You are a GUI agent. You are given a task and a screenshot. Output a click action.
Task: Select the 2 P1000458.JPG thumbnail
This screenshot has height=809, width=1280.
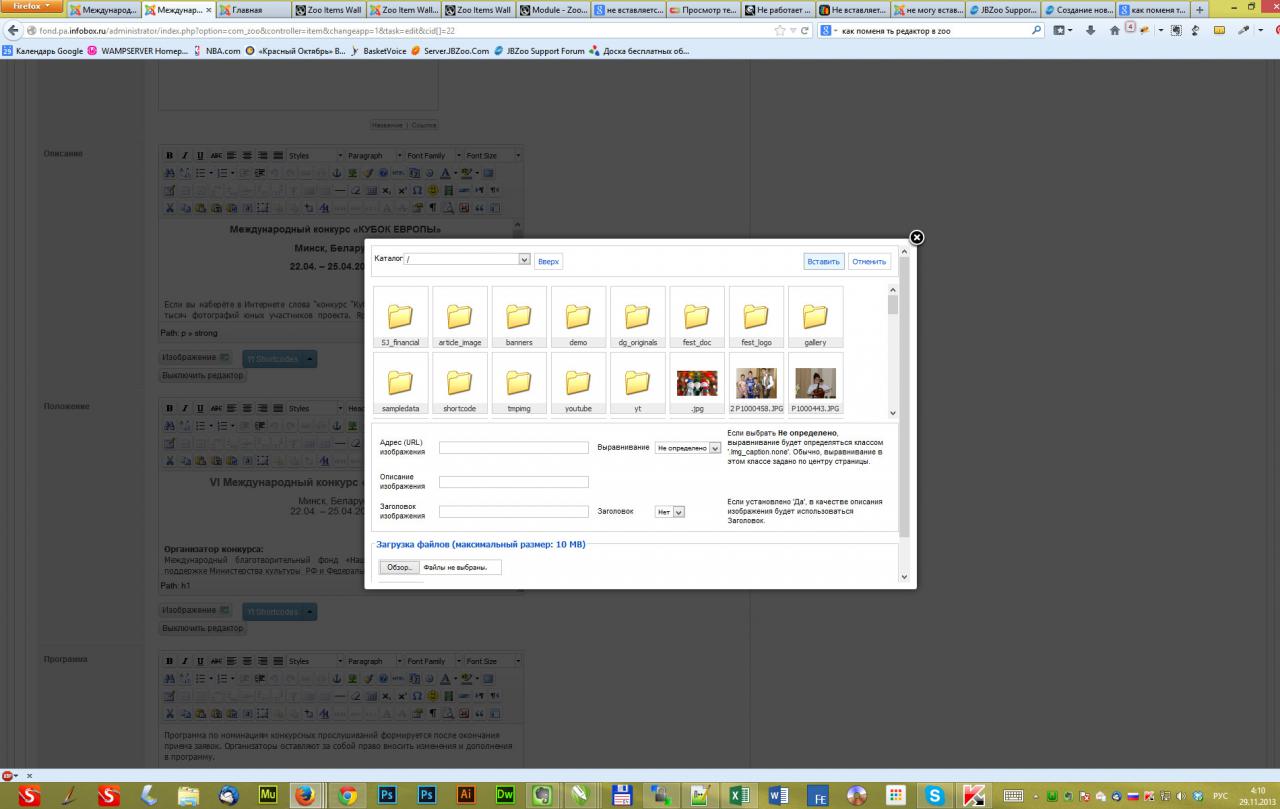(756, 383)
